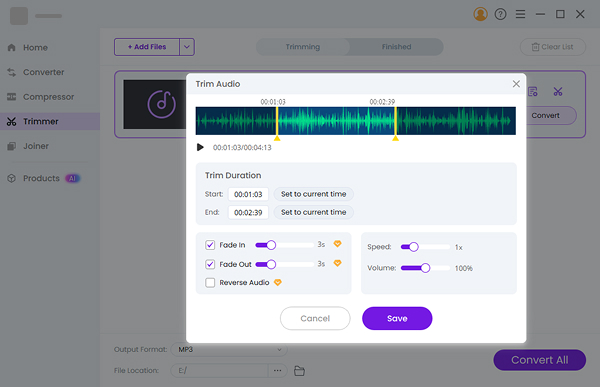Open the Output Format MP3 dropdown
Viewport: 600px width, 387px height.
click(229, 349)
